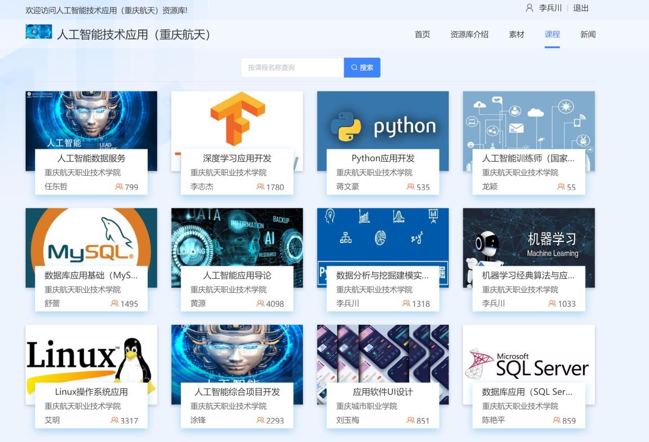
Task: Open the TensorFlow logo course thumbnail
Action: pyautogui.click(x=237, y=120)
